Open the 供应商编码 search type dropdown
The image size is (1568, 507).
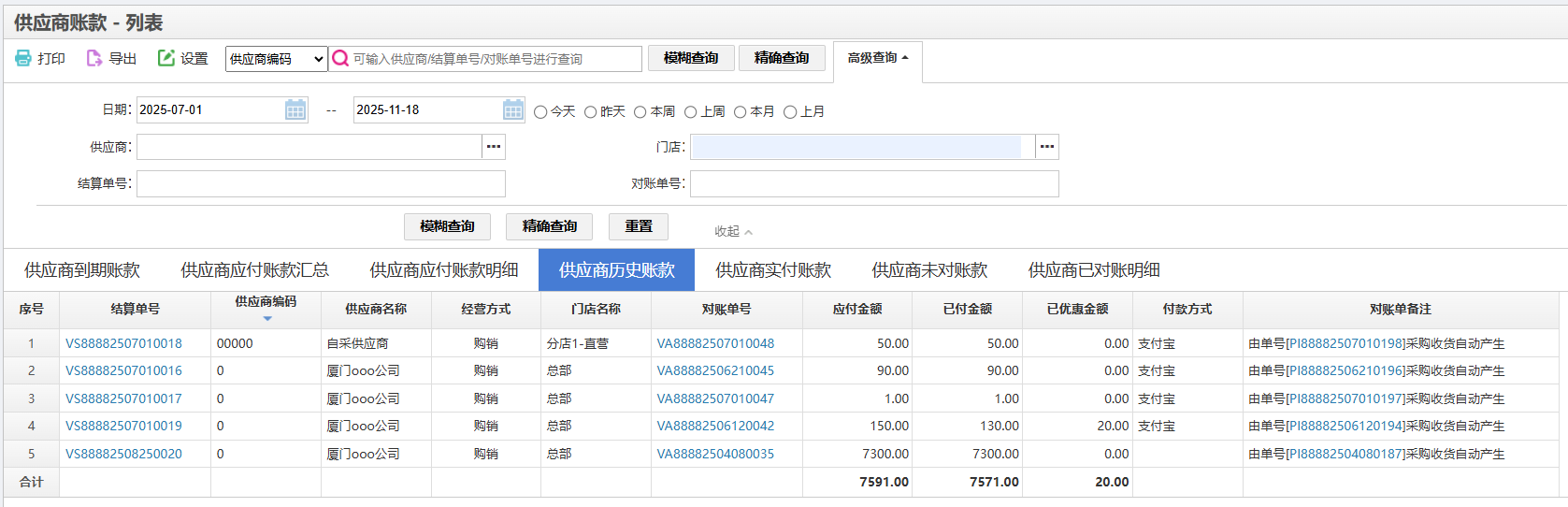(276, 59)
